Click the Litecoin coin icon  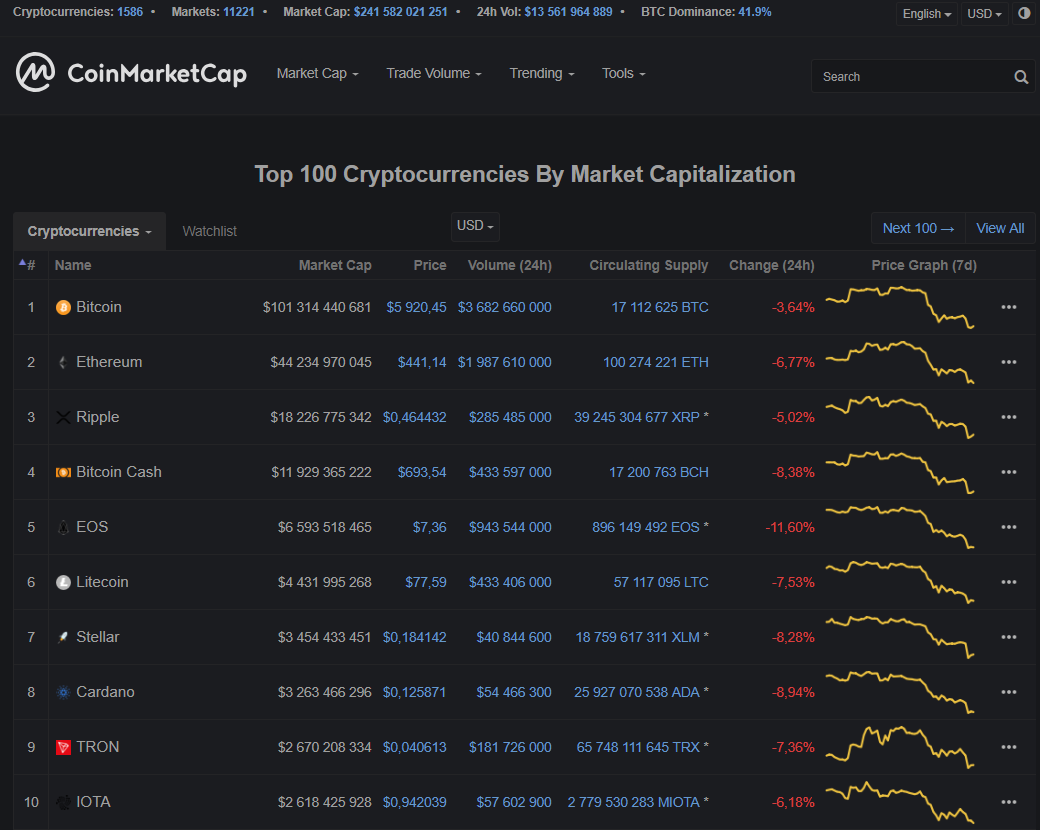pos(63,582)
